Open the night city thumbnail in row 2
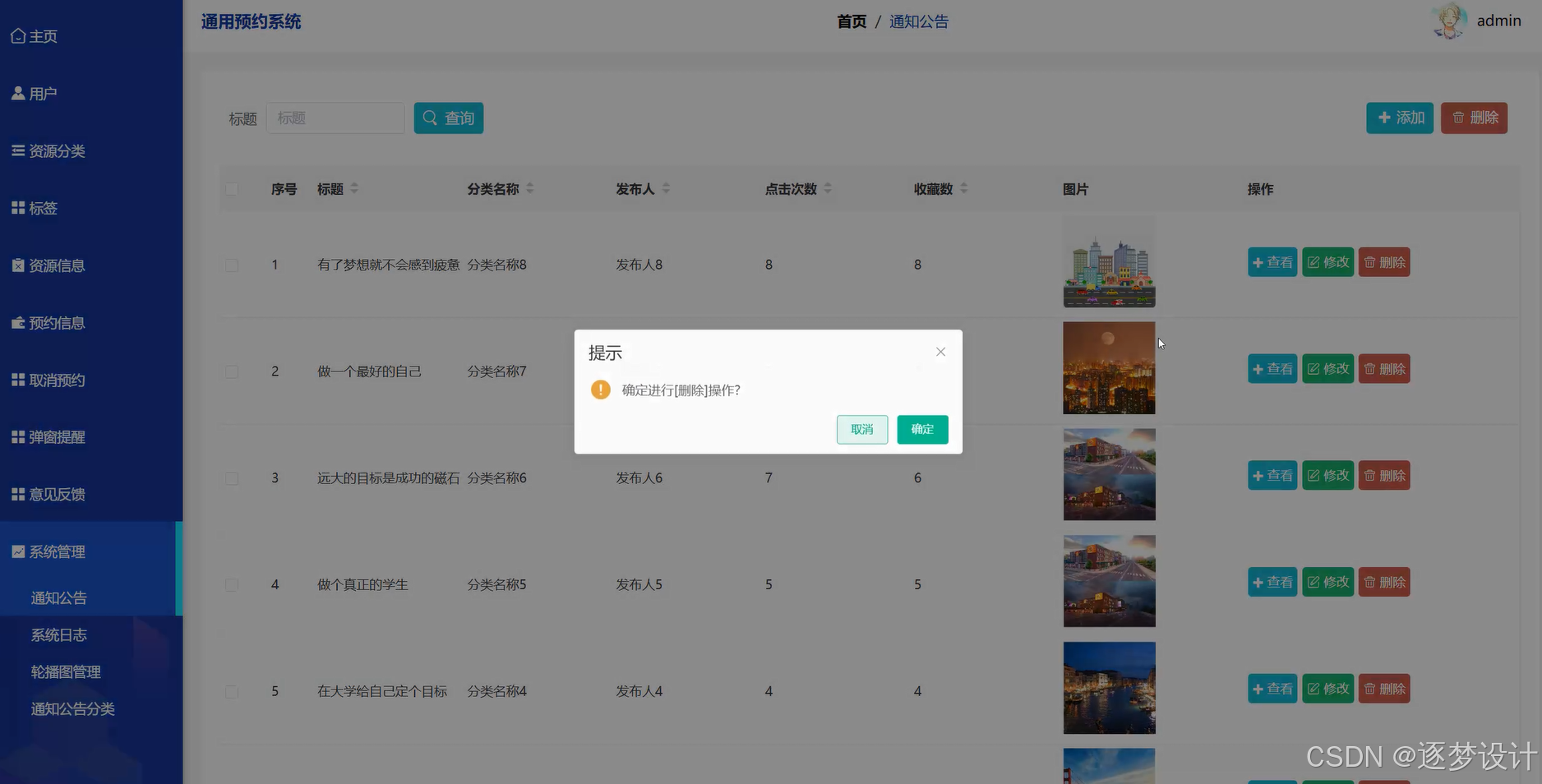This screenshot has width=1542, height=784. [x=1109, y=368]
